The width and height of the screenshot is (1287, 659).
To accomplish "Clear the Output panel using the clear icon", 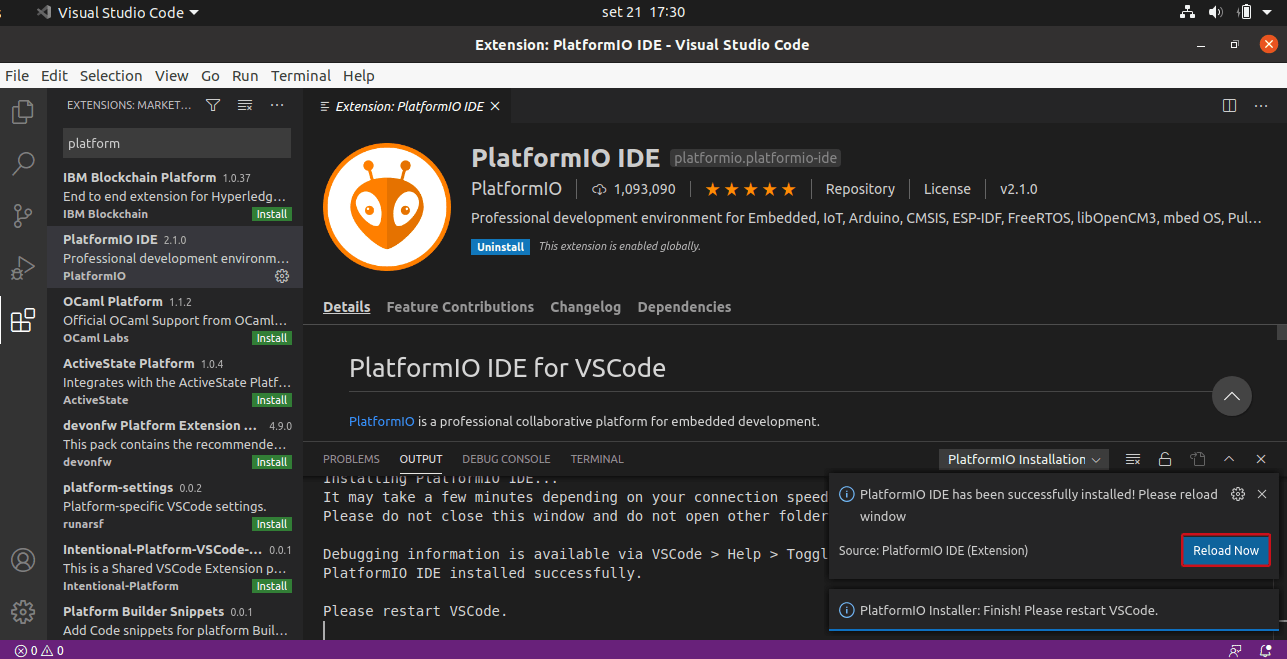I will pyautogui.click(x=1133, y=459).
